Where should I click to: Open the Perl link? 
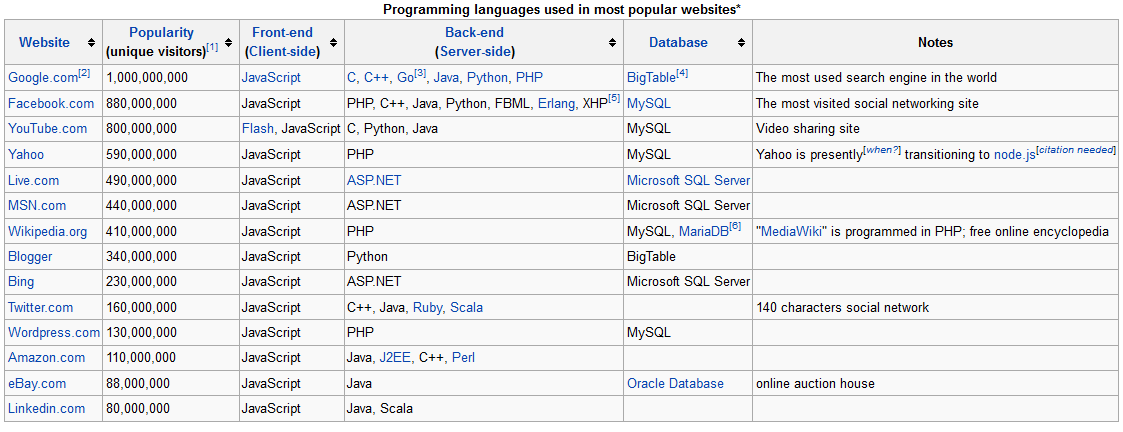pyautogui.click(x=463, y=357)
